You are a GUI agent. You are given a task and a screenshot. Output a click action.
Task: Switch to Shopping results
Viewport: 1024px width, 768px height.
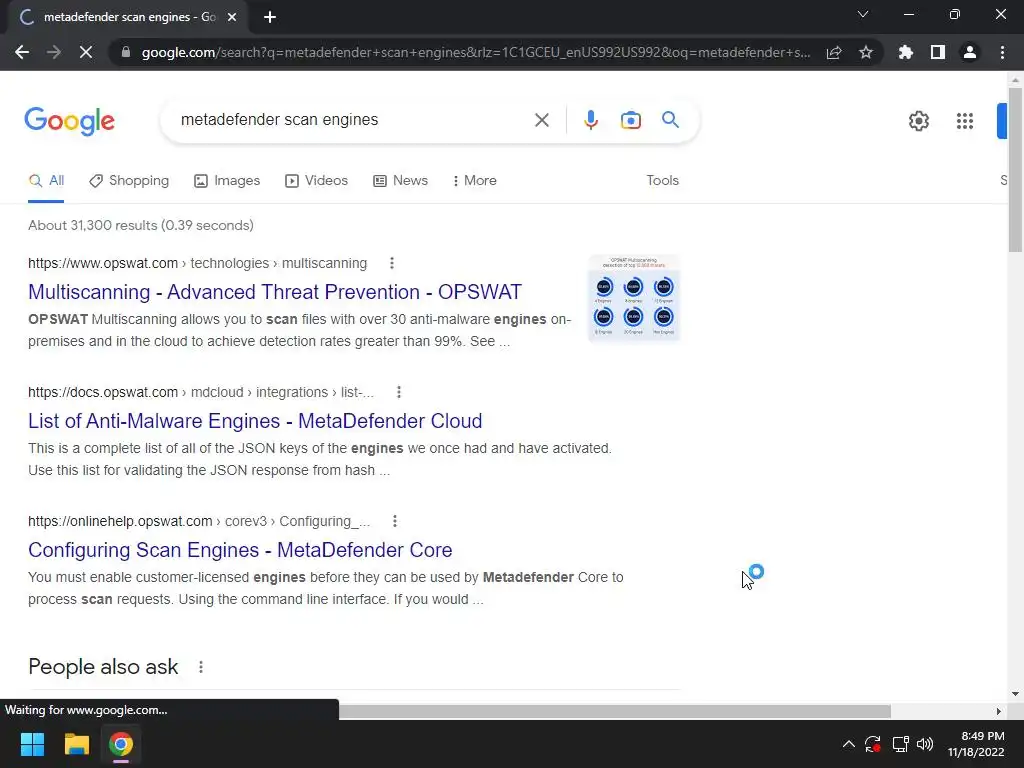(x=129, y=181)
